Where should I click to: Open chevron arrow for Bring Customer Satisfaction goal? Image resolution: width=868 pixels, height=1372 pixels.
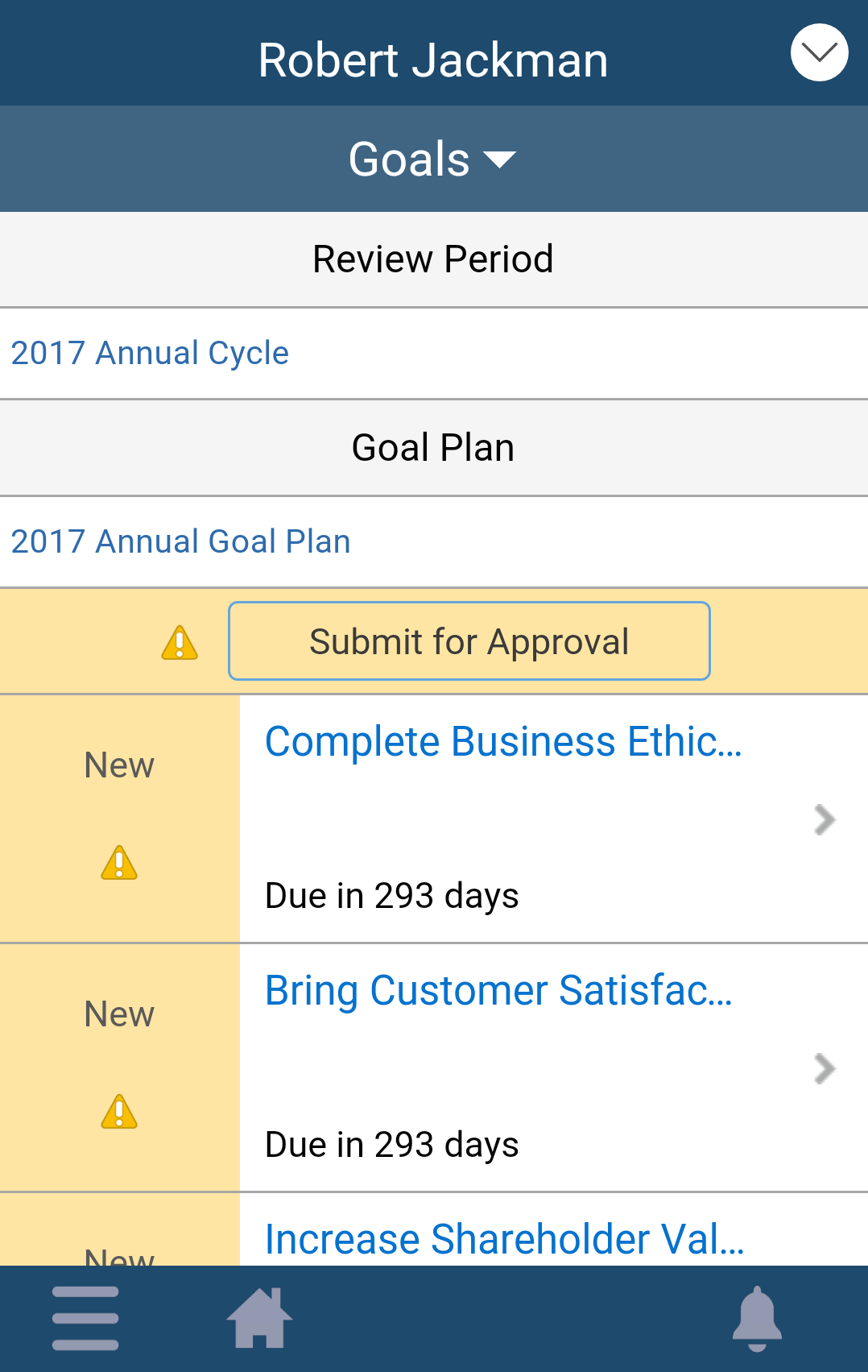tap(825, 1068)
